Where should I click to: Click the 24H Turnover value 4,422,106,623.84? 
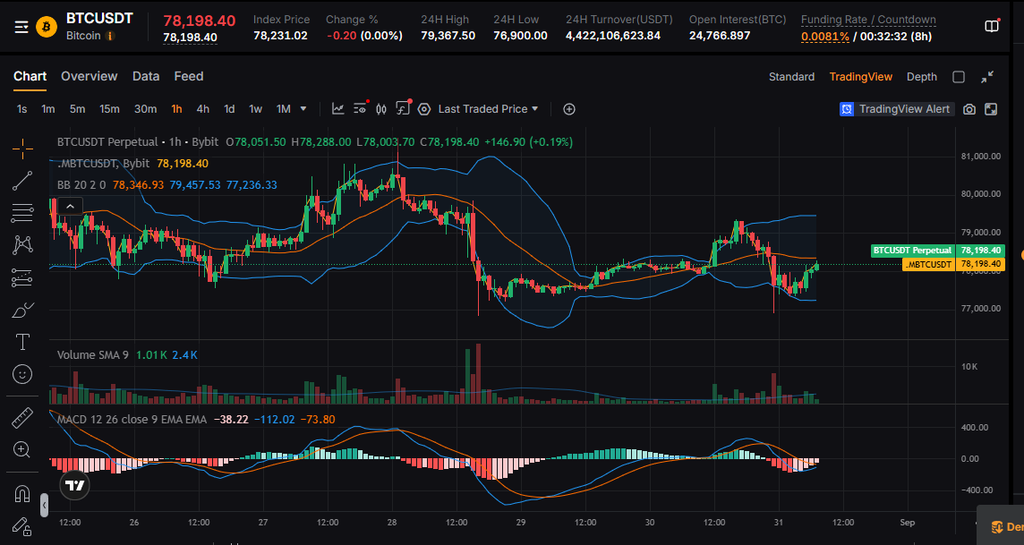(613, 36)
